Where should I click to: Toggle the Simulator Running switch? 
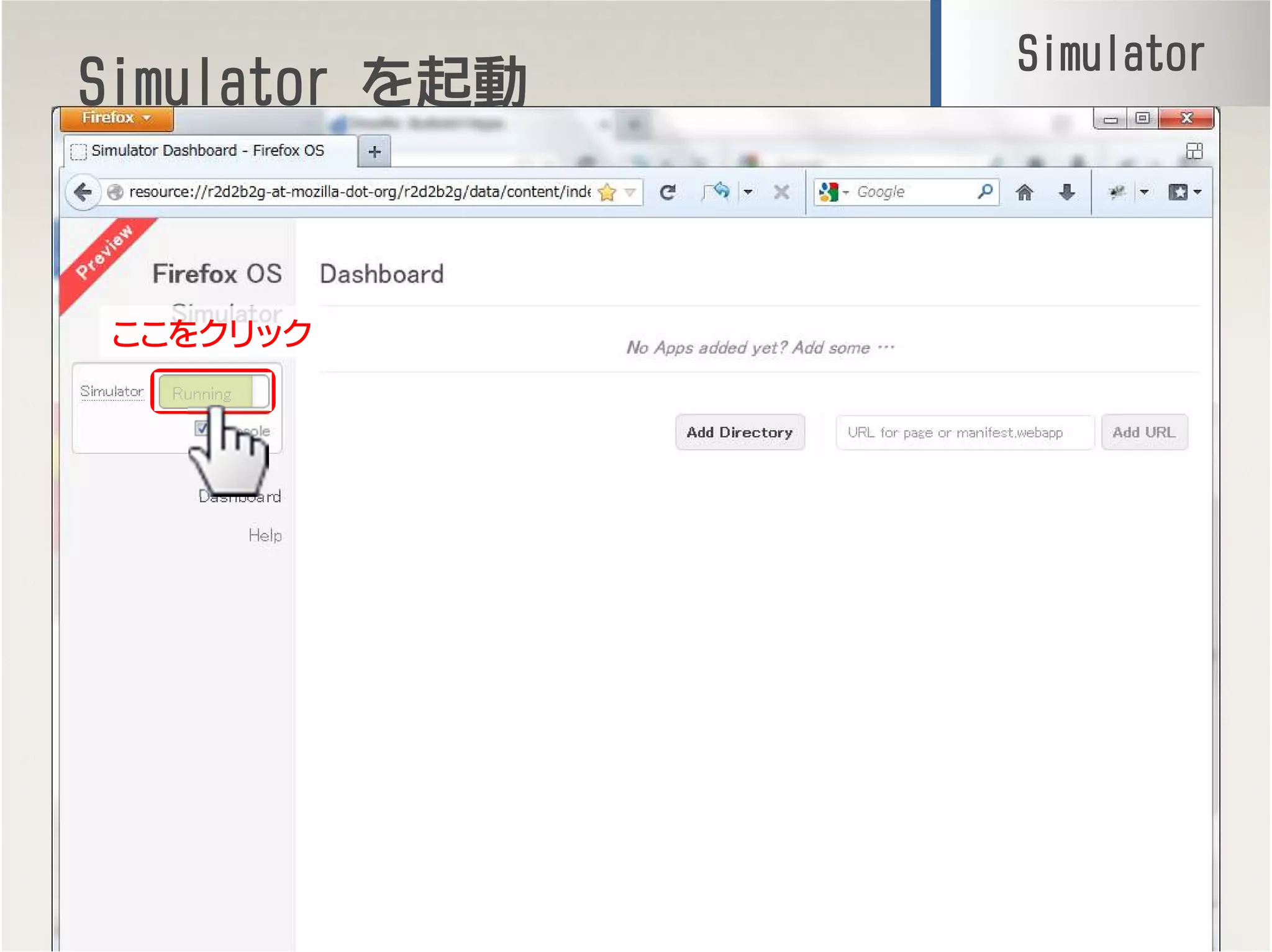pyautogui.click(x=213, y=392)
